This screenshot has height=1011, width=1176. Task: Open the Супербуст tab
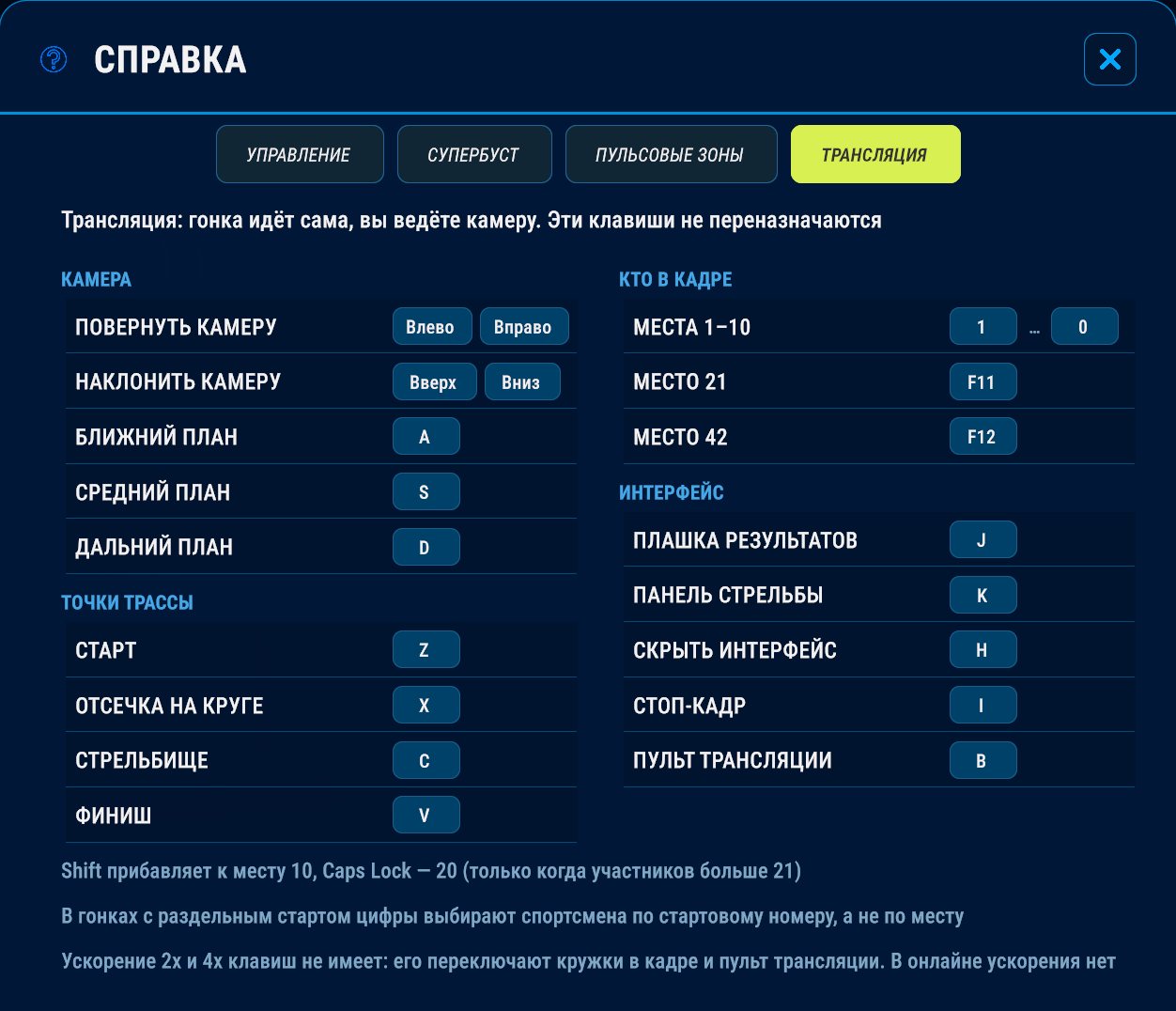(474, 154)
